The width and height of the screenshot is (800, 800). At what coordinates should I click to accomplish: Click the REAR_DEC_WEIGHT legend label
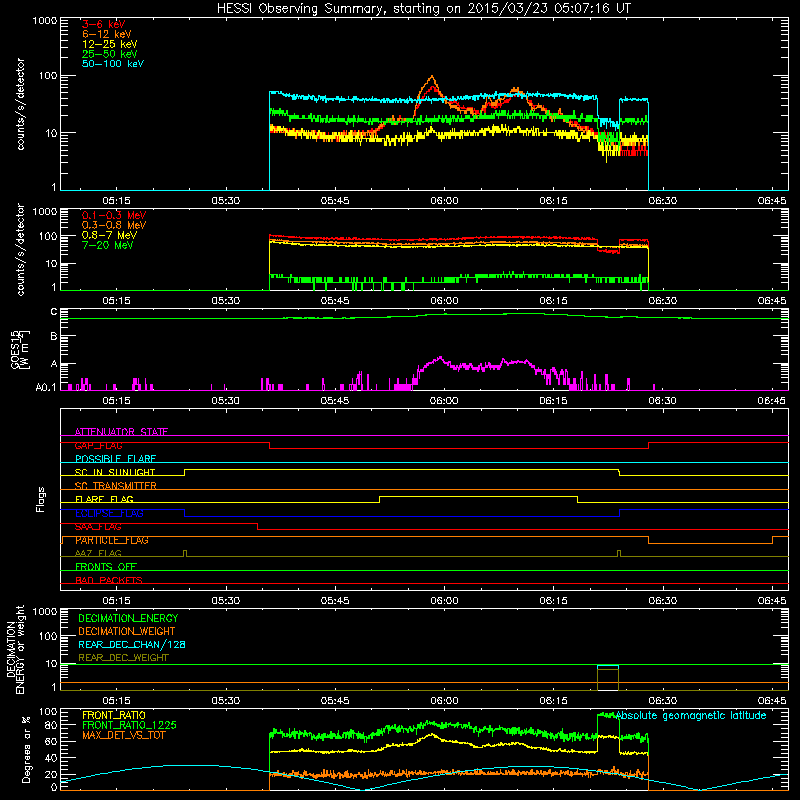pyautogui.click(x=123, y=658)
